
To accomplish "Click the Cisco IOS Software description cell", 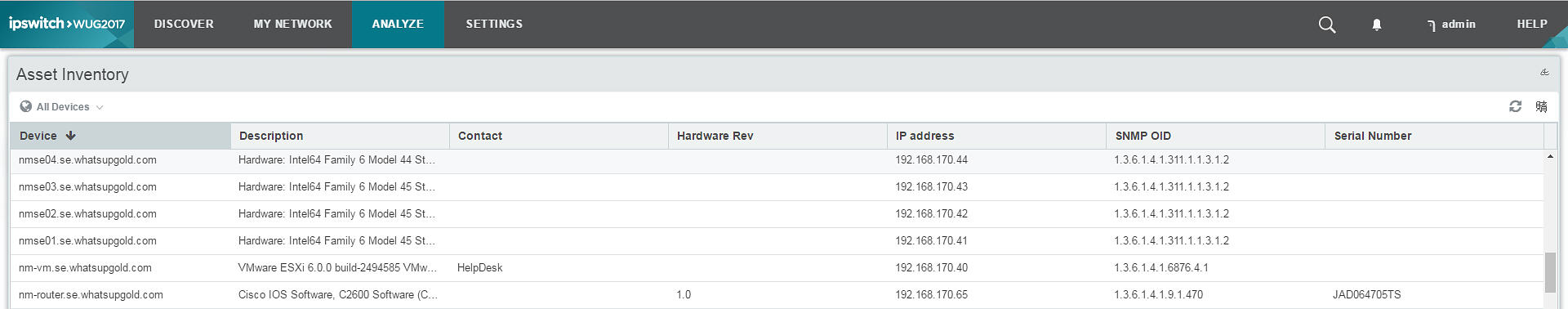I will (338, 295).
